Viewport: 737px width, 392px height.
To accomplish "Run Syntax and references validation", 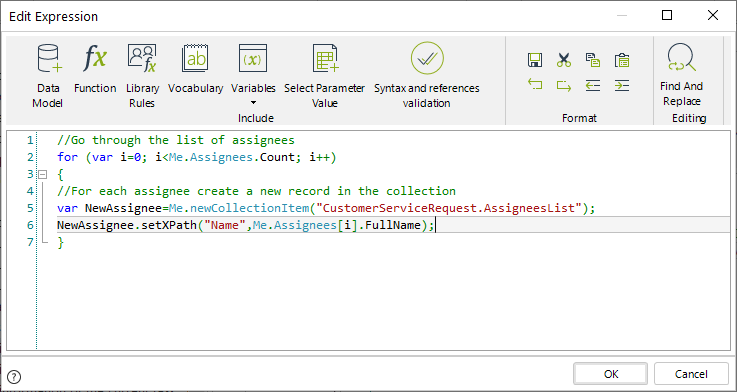I will click(427, 75).
